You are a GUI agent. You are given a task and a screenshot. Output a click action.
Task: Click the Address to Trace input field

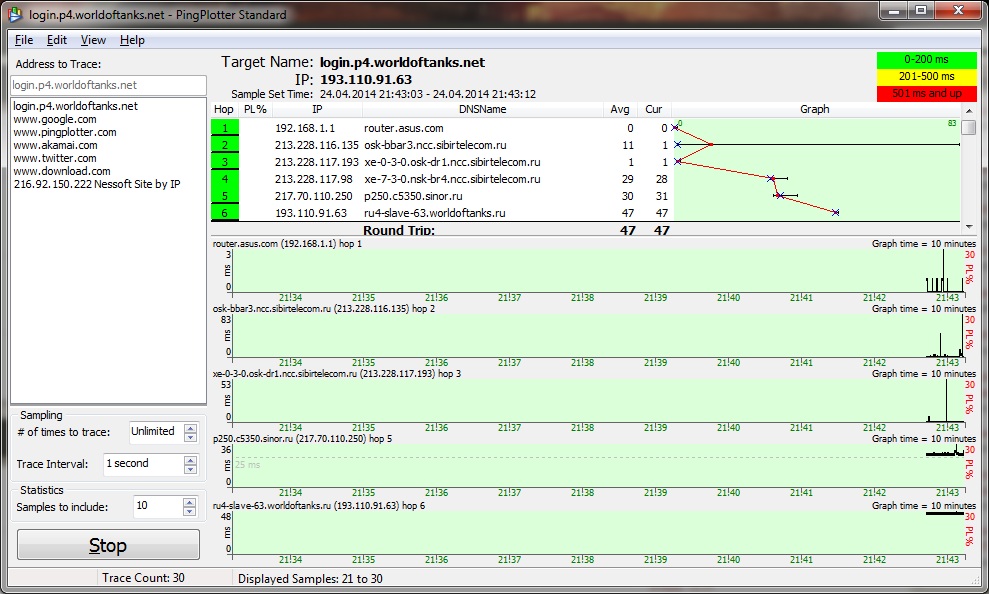pyautogui.click(x=108, y=85)
